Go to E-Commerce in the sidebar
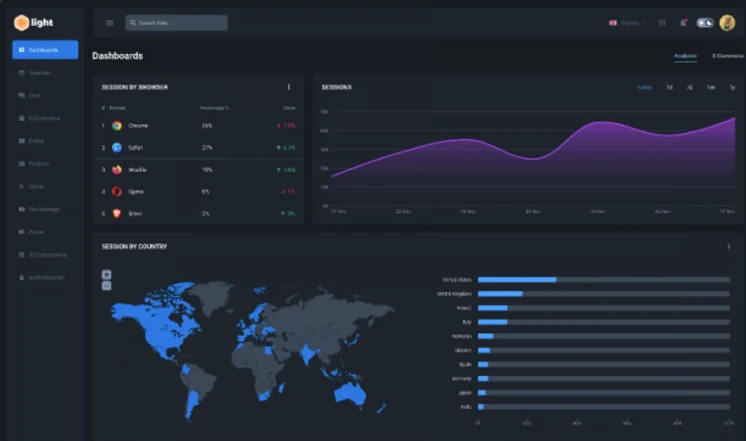This screenshot has height=441, width=746. [x=44, y=118]
